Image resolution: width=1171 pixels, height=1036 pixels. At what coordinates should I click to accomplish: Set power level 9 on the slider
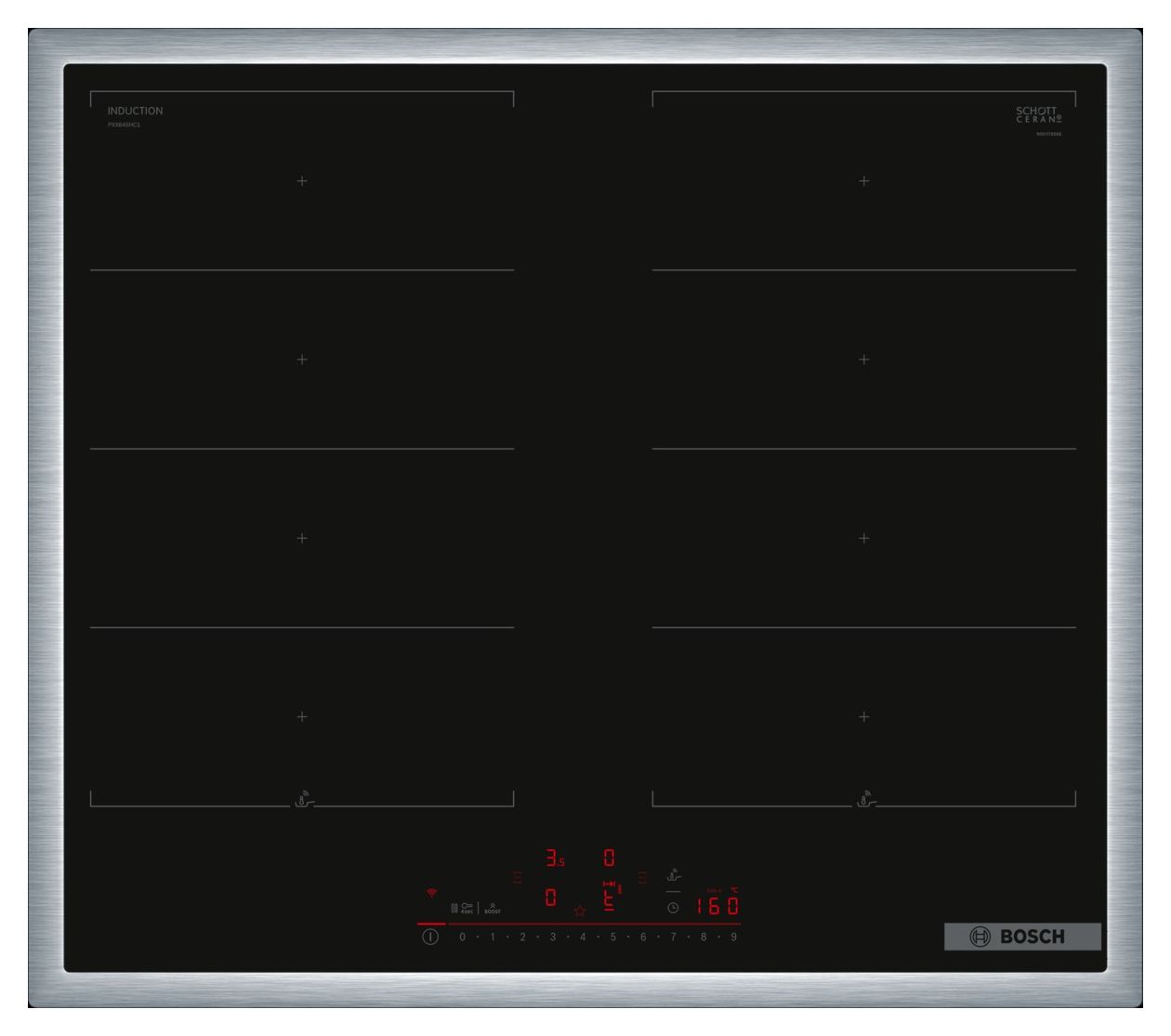pos(733,937)
